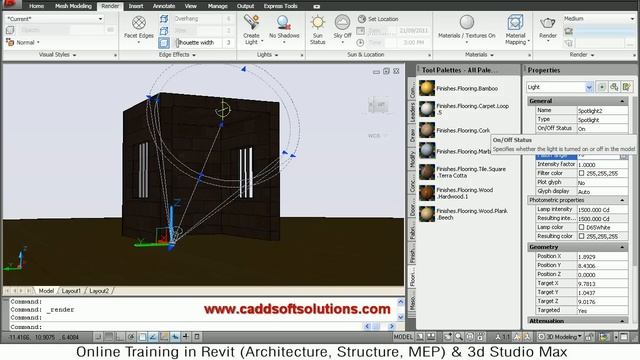The width and height of the screenshot is (640, 360).
Task: Click the Silhouette width value field
Action: (228, 42)
